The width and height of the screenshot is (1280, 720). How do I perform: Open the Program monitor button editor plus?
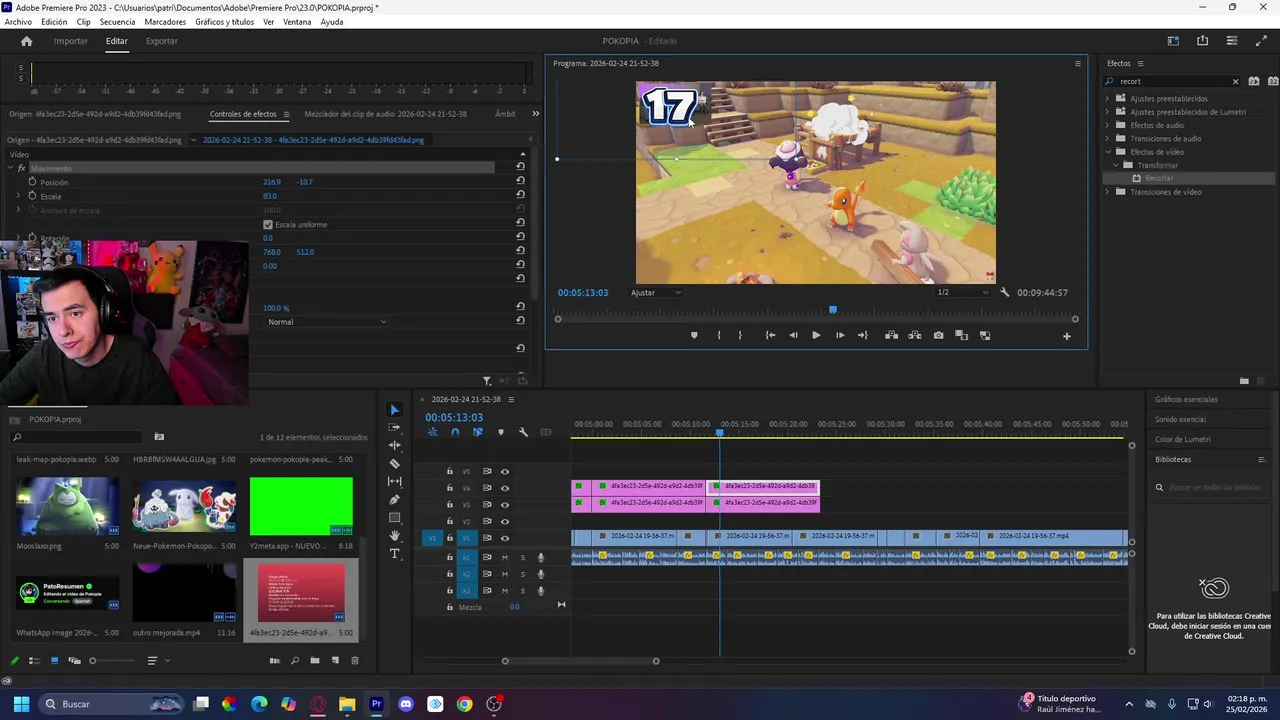[x=1066, y=336]
